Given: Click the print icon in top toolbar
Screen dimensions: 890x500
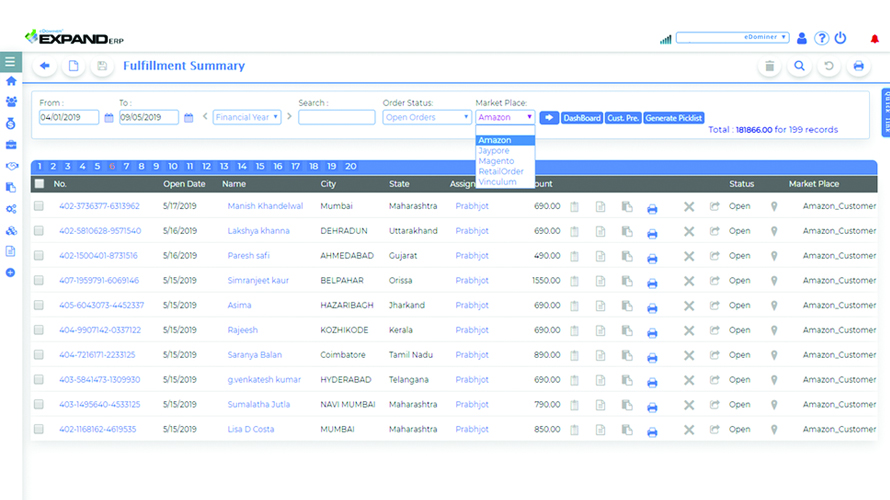Looking at the screenshot, I should pyautogui.click(x=858, y=67).
